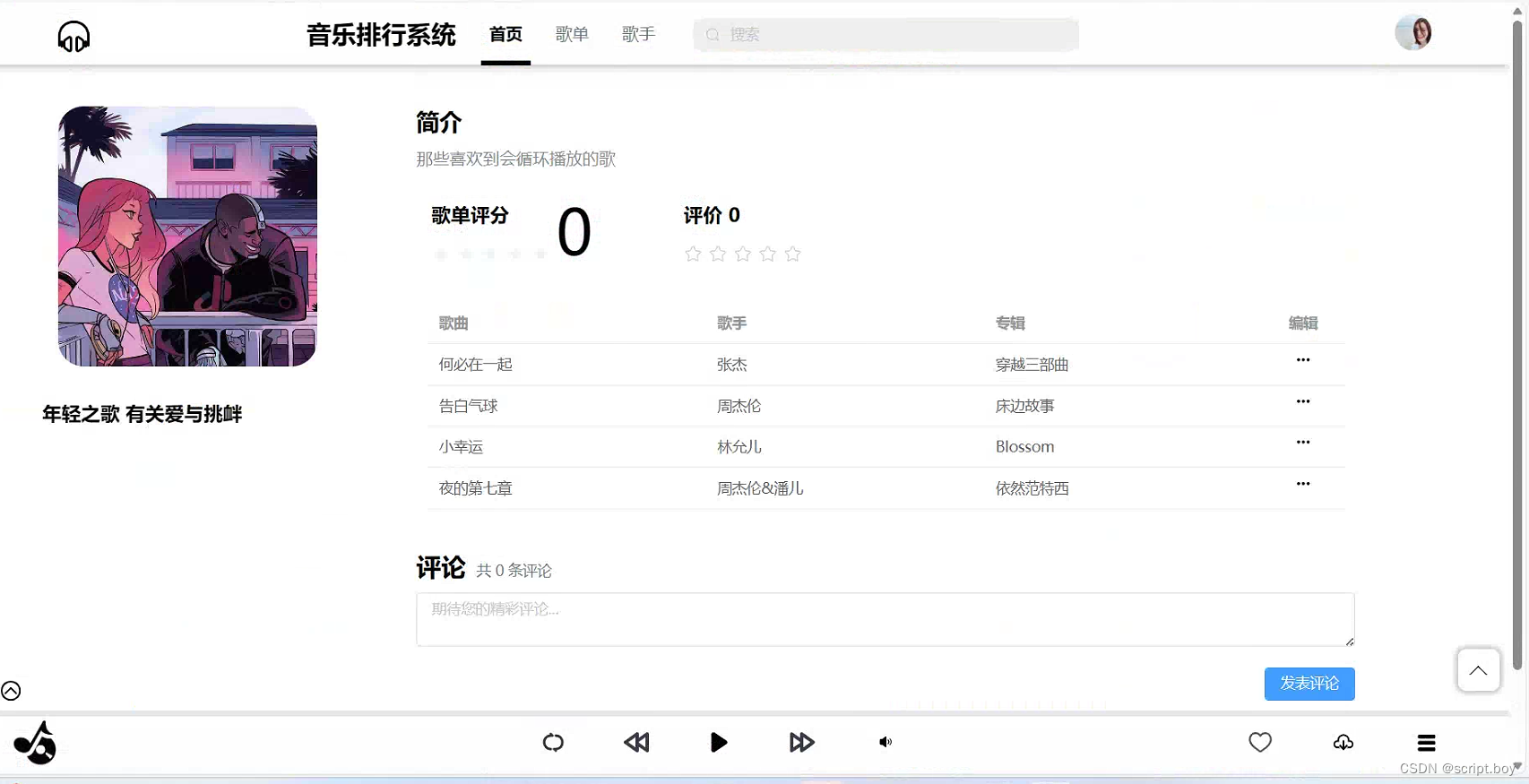Click the 歌曲 column header
The image size is (1529, 784).
click(x=454, y=323)
